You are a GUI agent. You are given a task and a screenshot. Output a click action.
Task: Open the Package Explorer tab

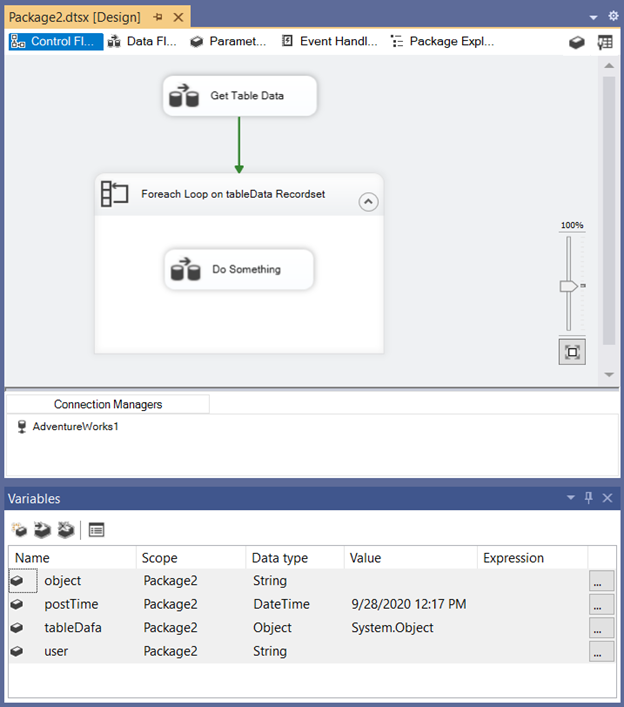pyautogui.click(x=442, y=41)
